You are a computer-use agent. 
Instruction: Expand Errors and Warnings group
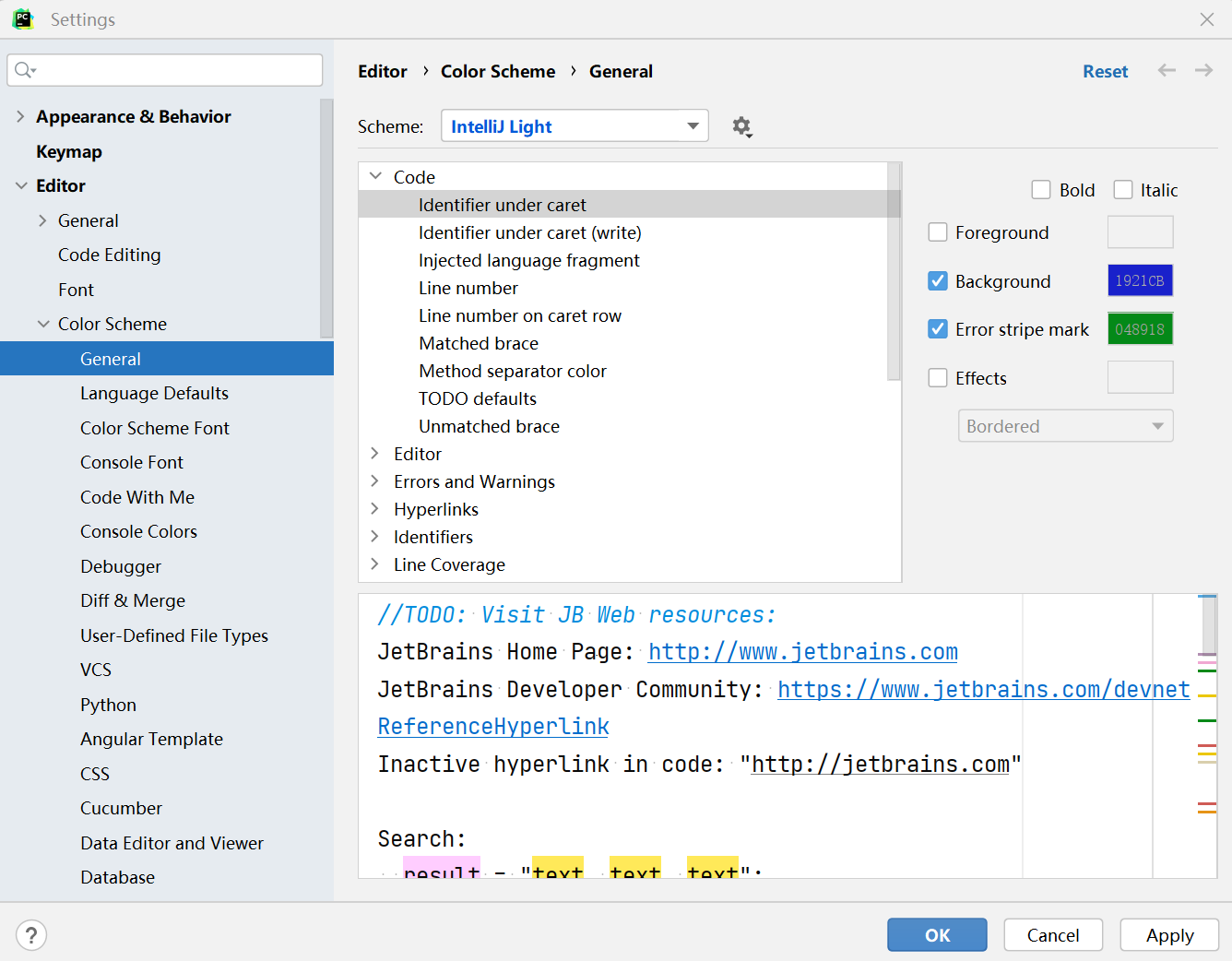tap(375, 480)
